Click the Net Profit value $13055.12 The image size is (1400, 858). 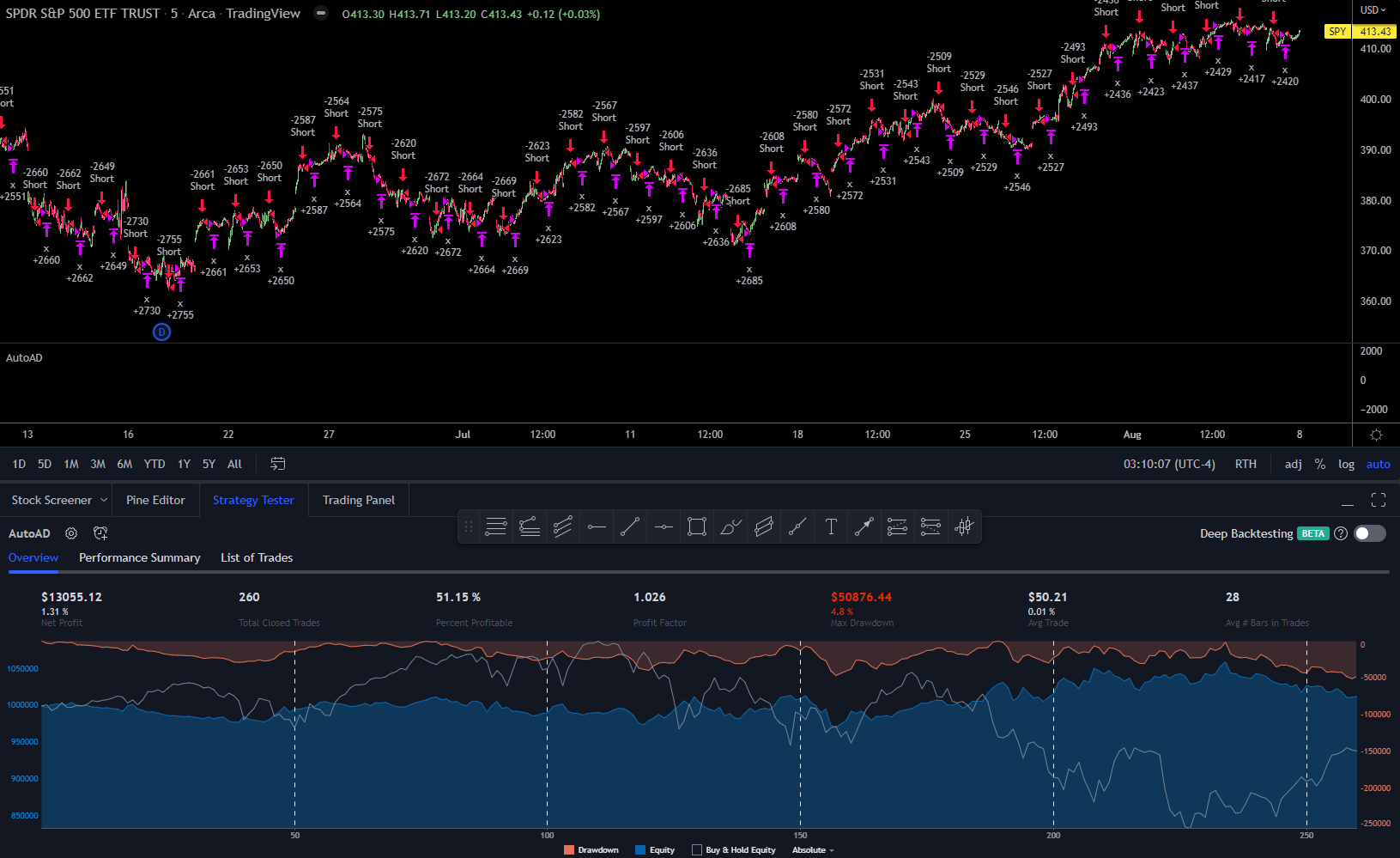point(71,597)
